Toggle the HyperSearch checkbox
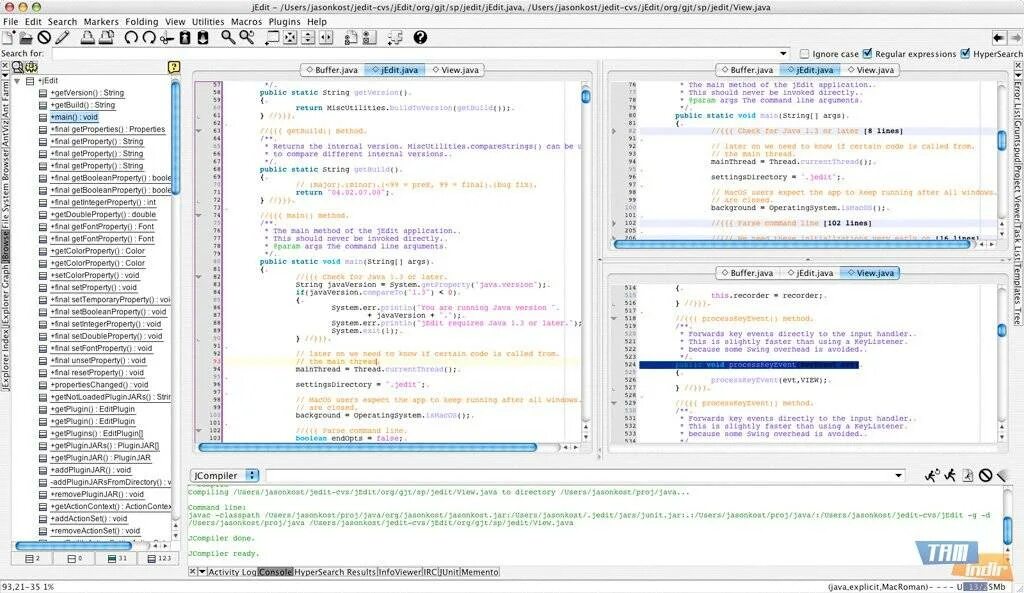Image resolution: width=1024 pixels, height=593 pixels. click(965, 54)
